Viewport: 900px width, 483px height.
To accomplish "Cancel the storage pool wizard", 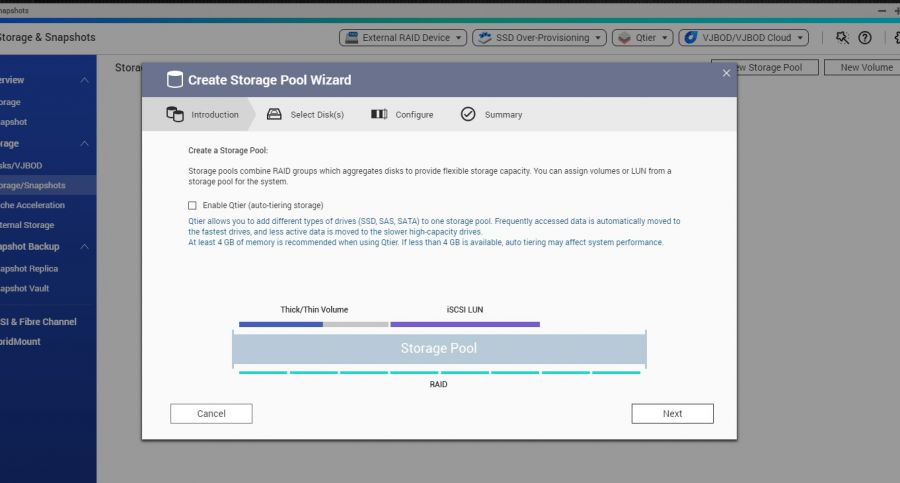I will click(x=211, y=413).
